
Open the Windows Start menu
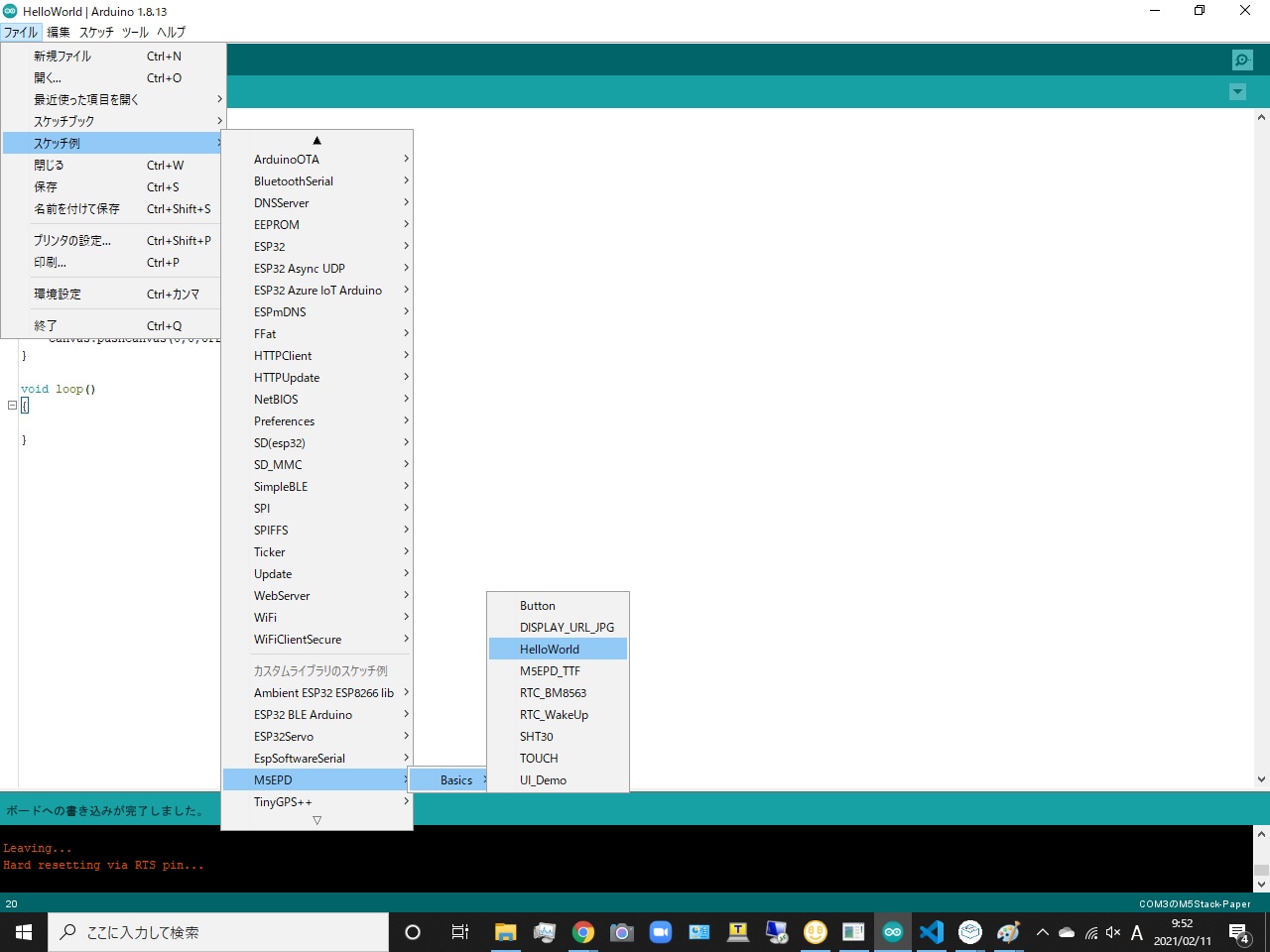24,932
